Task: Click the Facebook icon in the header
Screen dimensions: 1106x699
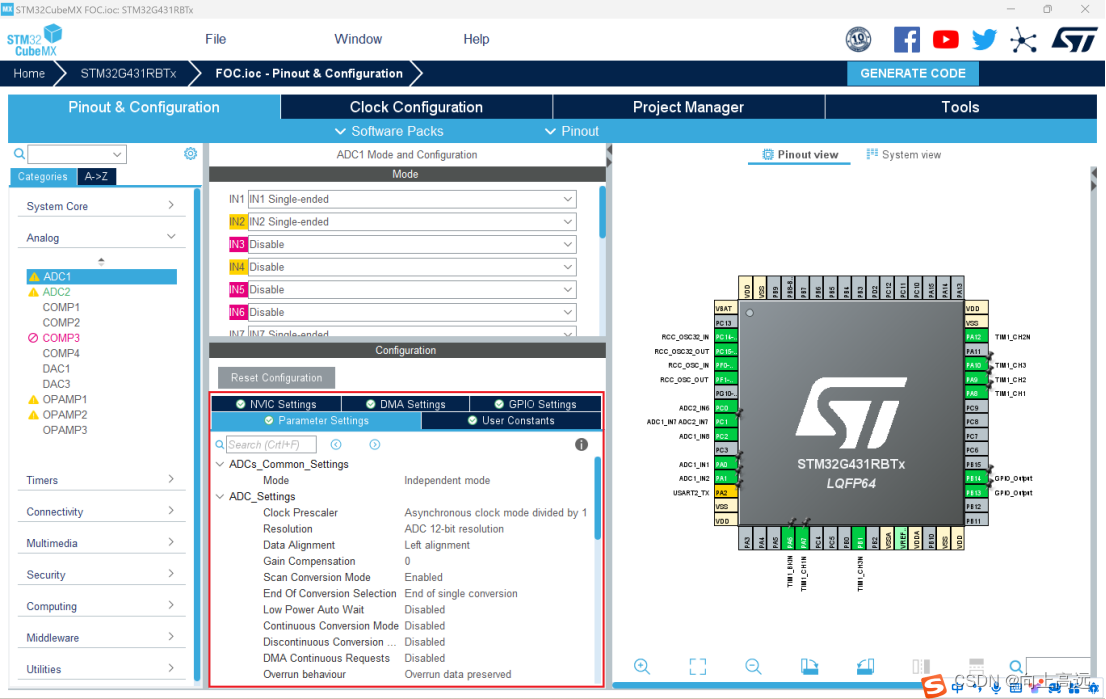Action: 906,39
